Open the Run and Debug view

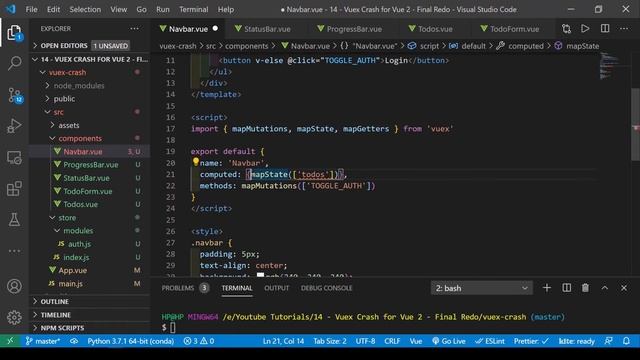(14, 126)
